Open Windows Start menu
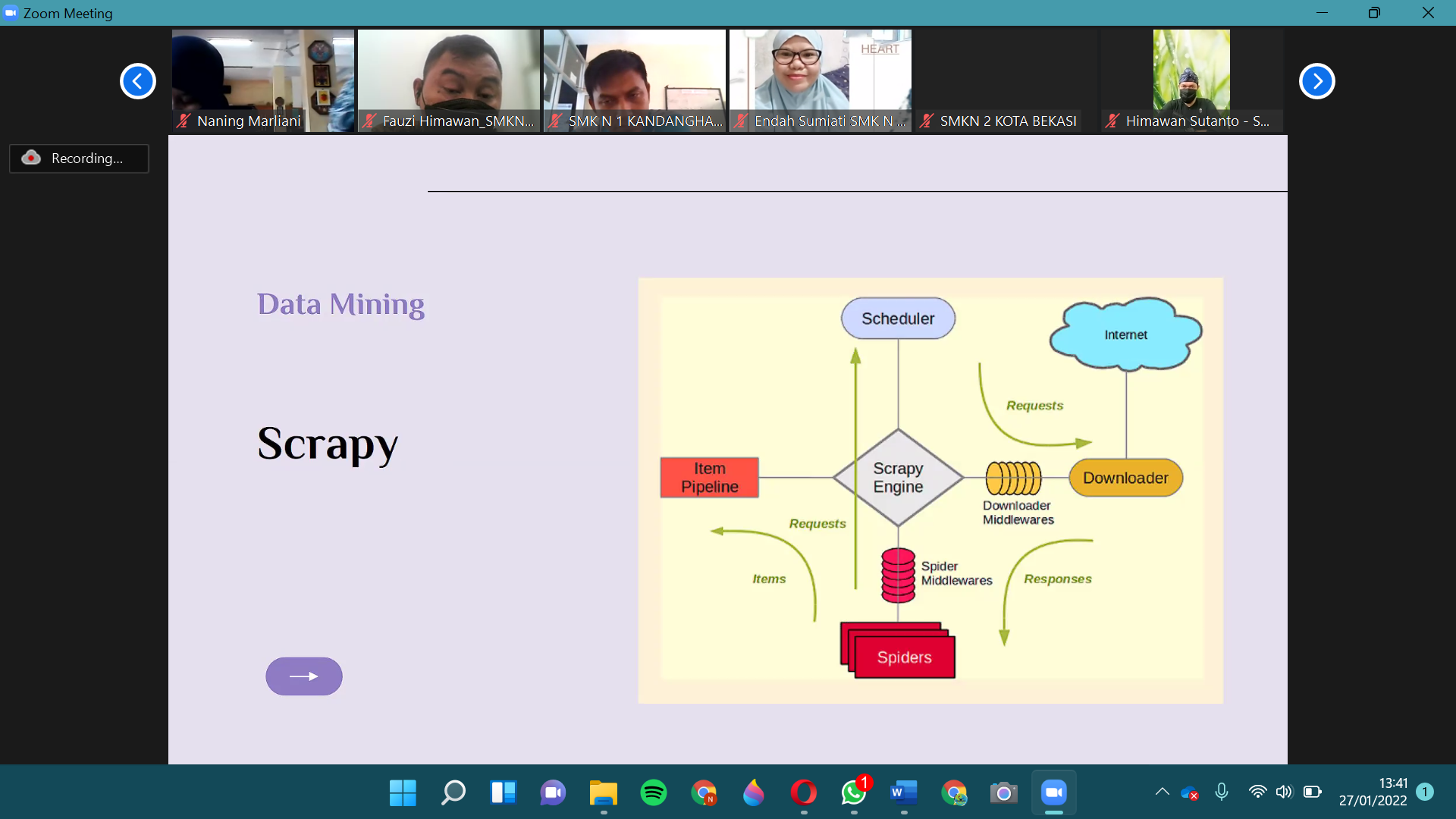The width and height of the screenshot is (1456, 819). pos(403,792)
